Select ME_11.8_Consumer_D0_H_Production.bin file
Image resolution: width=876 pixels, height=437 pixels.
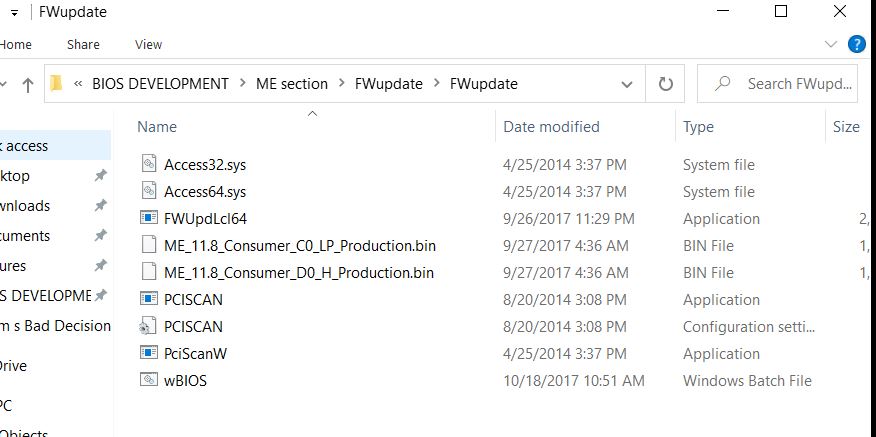pos(299,273)
